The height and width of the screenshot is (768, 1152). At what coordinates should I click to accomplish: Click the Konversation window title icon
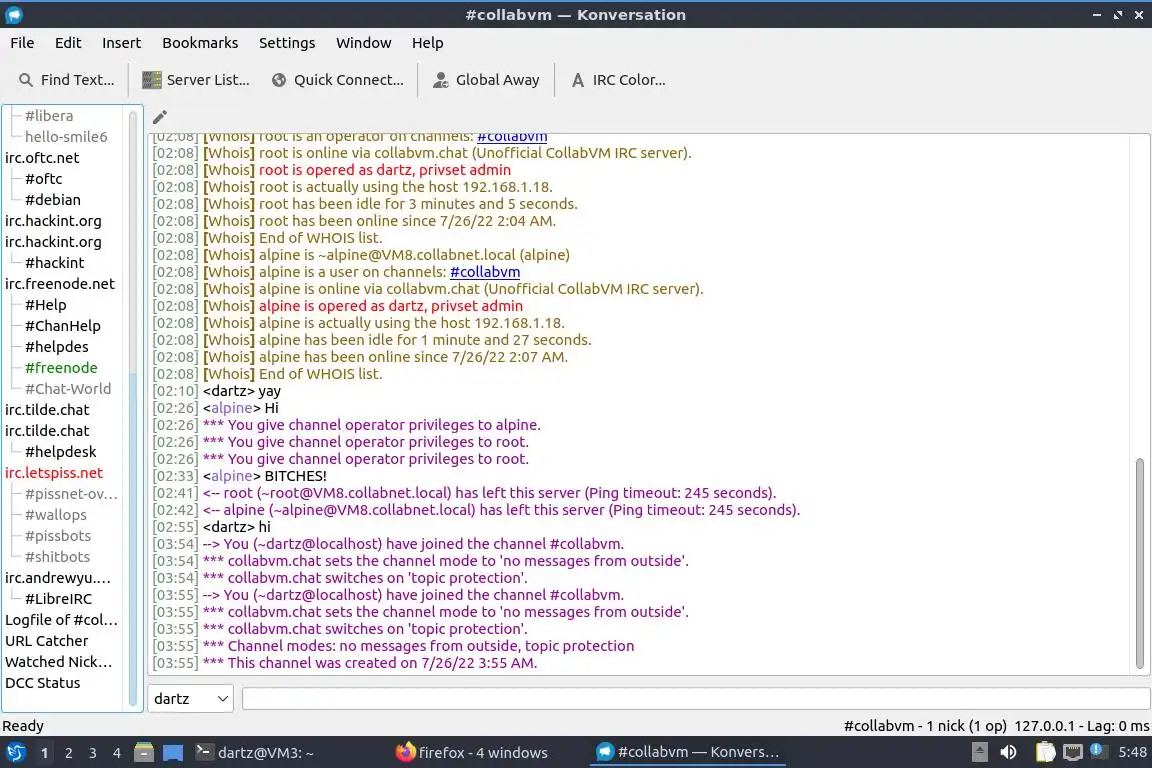point(13,15)
